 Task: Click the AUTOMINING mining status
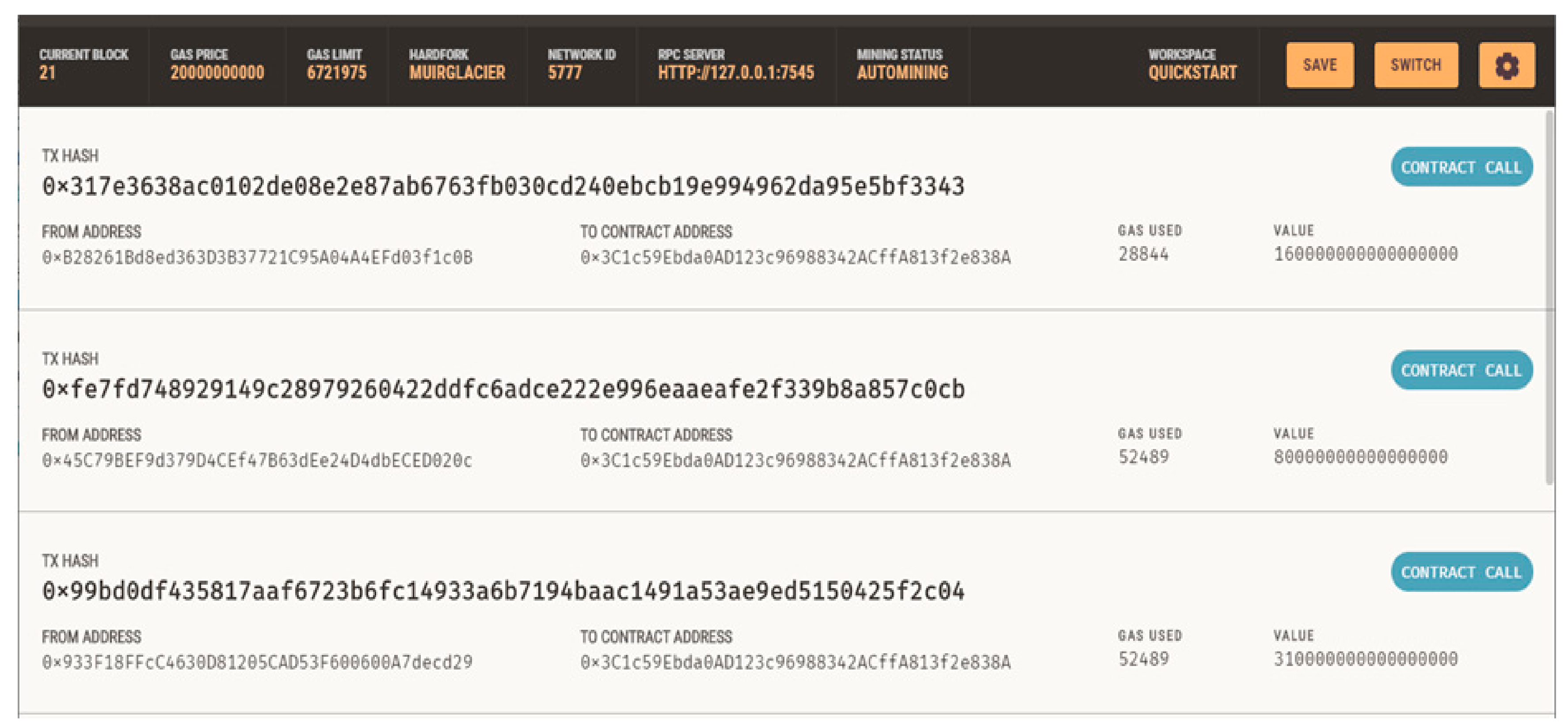coord(902,73)
